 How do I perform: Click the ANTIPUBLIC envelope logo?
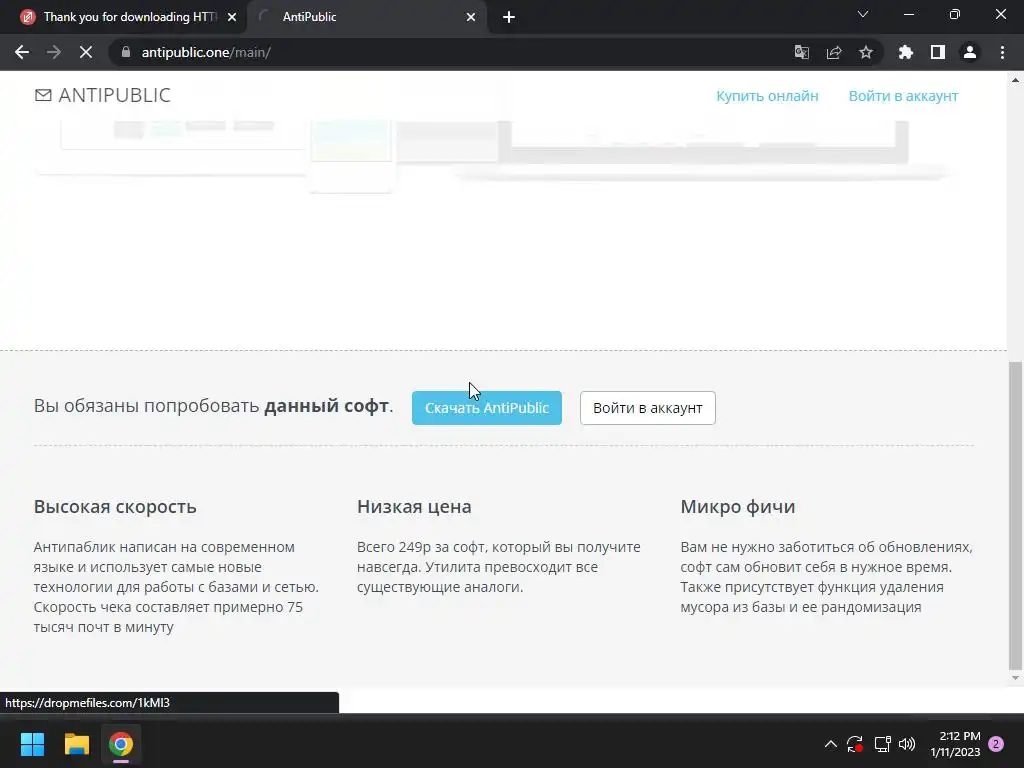click(x=103, y=95)
